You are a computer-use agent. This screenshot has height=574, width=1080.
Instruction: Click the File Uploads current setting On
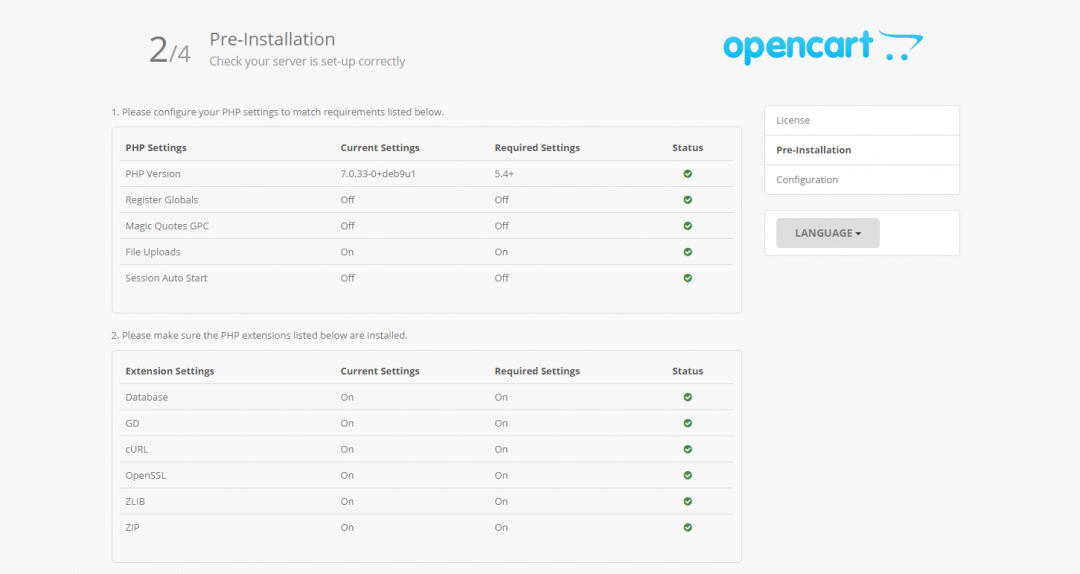coord(347,252)
